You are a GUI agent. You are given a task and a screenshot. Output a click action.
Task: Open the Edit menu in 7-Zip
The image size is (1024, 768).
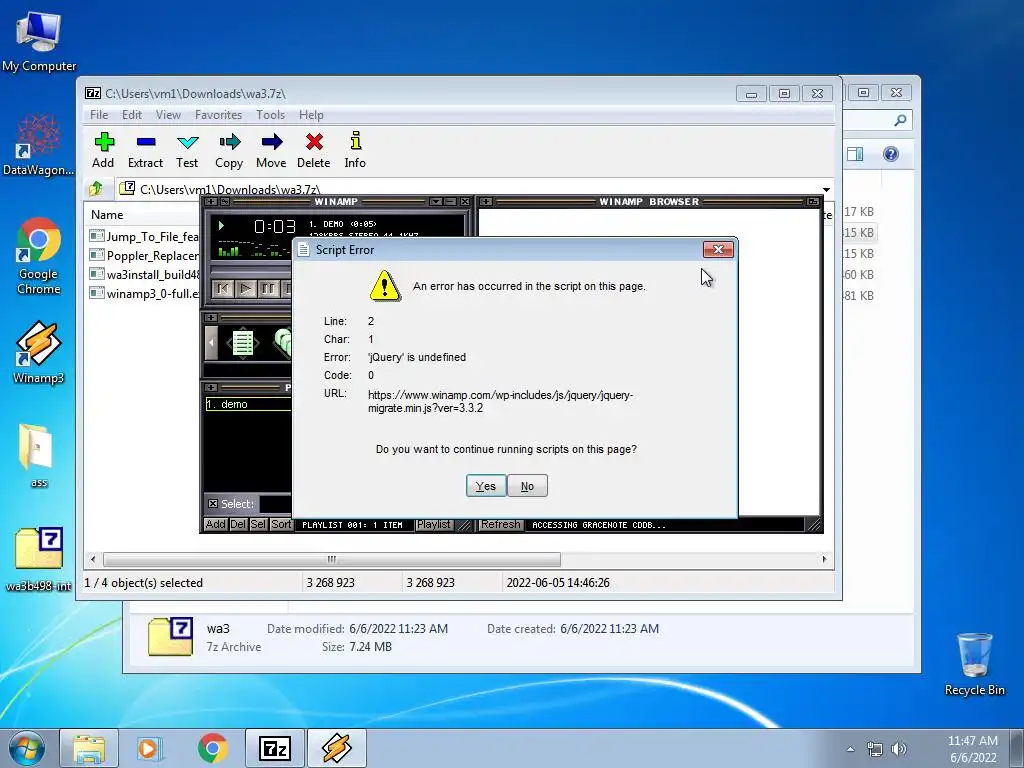[132, 115]
